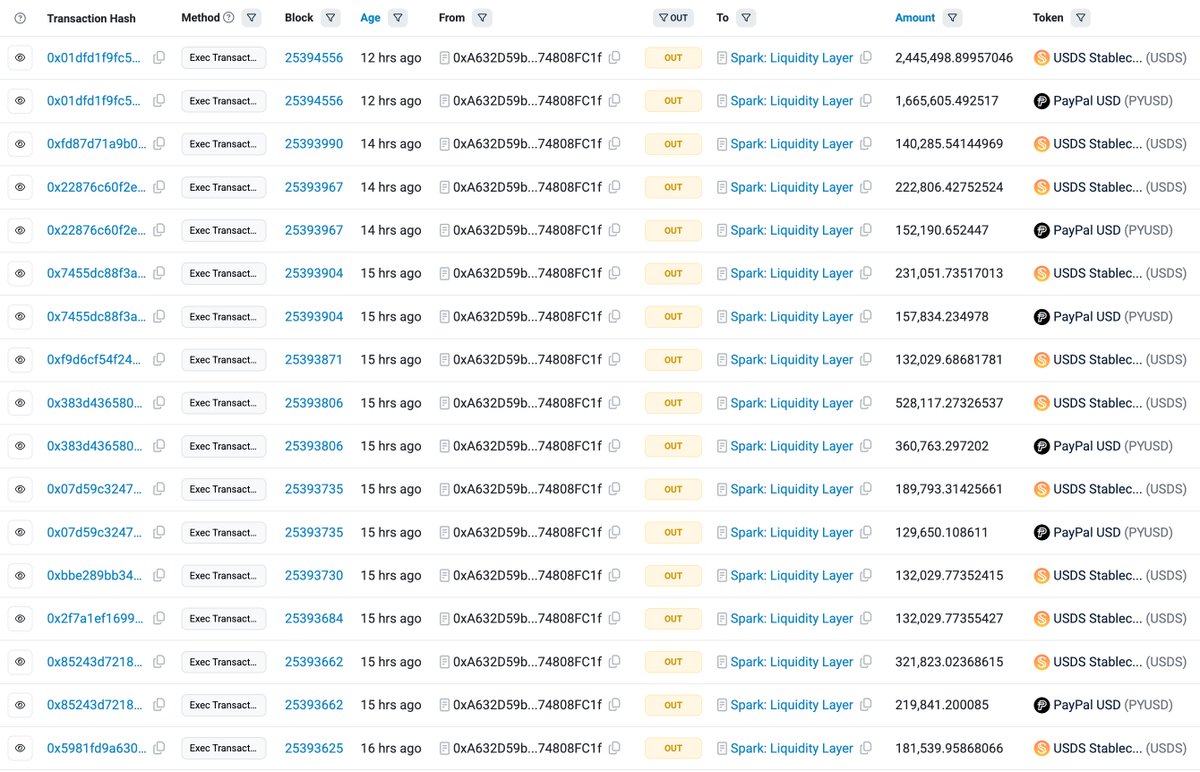Open Spark: Liquidity Layer in 132,029.77352415 row
1200x772 pixels.
click(x=792, y=576)
